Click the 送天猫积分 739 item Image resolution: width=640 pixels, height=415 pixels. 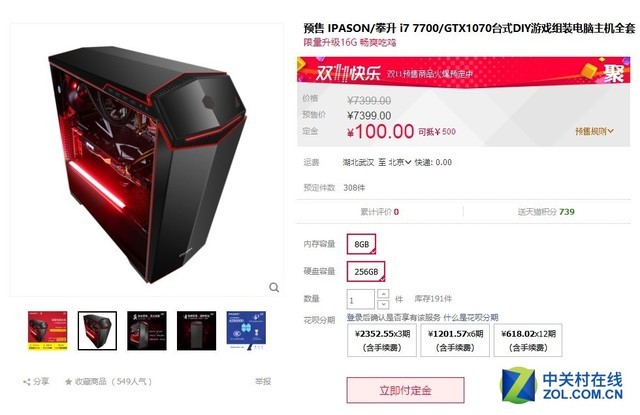point(546,212)
